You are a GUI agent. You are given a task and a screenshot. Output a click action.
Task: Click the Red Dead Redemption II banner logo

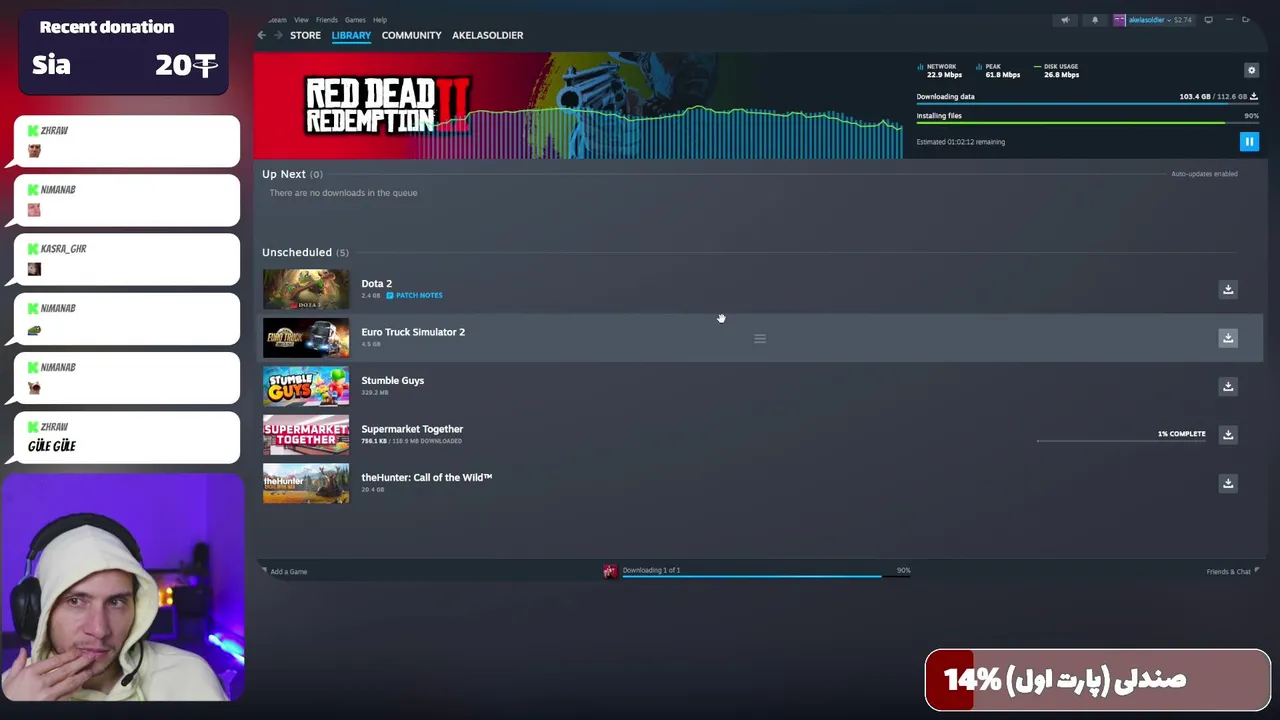pos(387,106)
